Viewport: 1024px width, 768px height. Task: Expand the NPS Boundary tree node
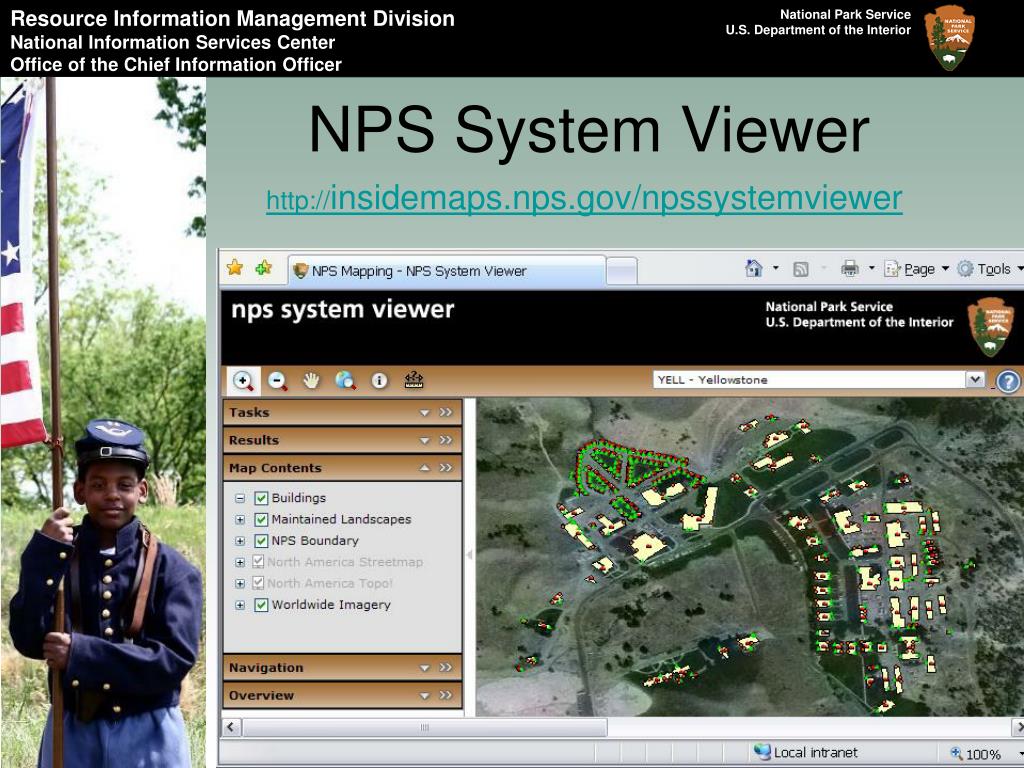[x=240, y=541]
